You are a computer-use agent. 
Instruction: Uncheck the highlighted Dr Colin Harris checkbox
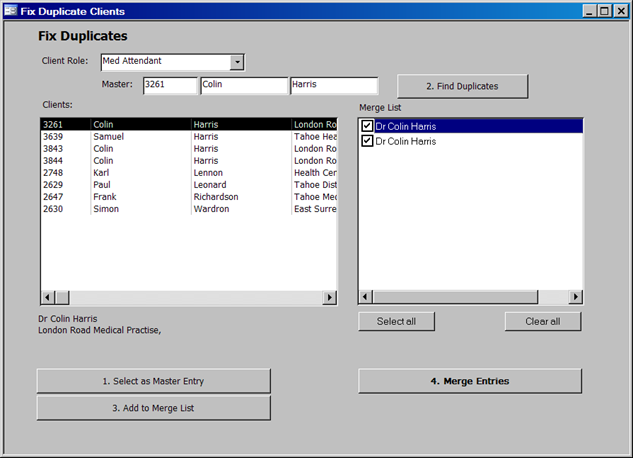coord(367,126)
